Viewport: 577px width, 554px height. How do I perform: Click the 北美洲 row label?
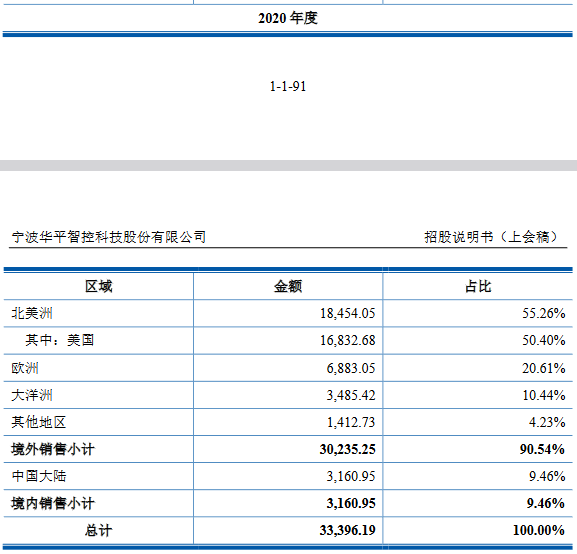(32, 313)
